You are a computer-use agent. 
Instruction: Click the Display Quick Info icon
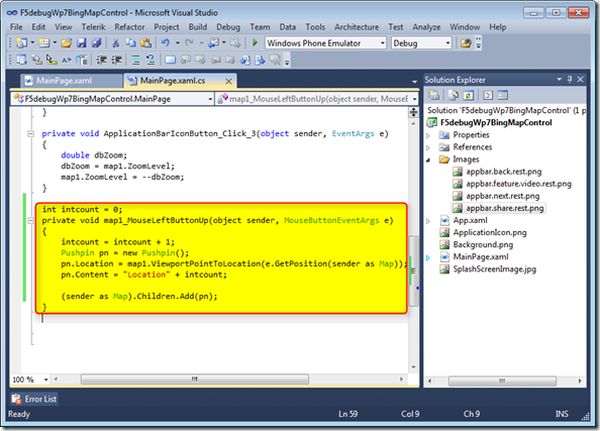[51, 60]
